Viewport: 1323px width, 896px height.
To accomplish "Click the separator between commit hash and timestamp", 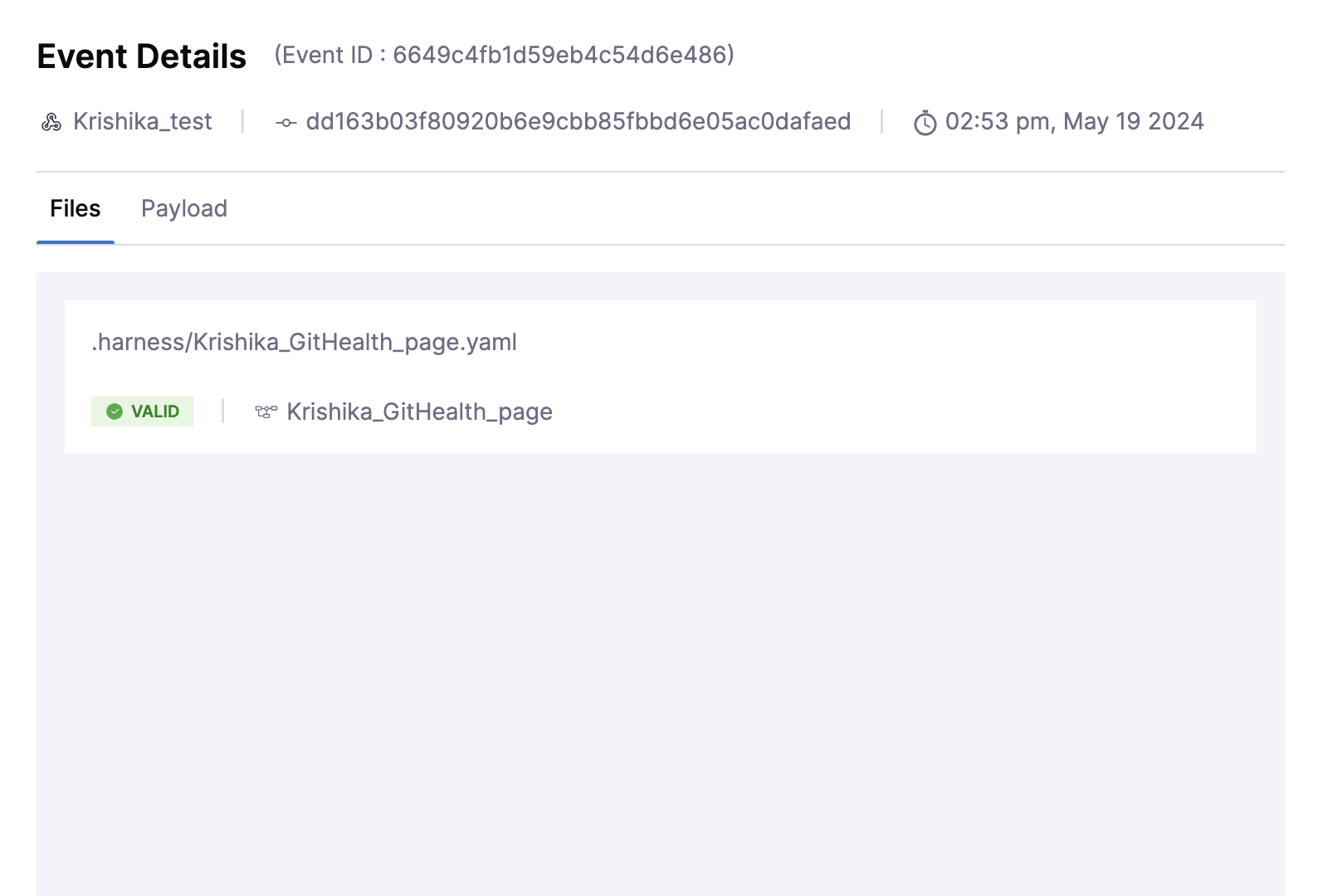I will tap(881, 122).
